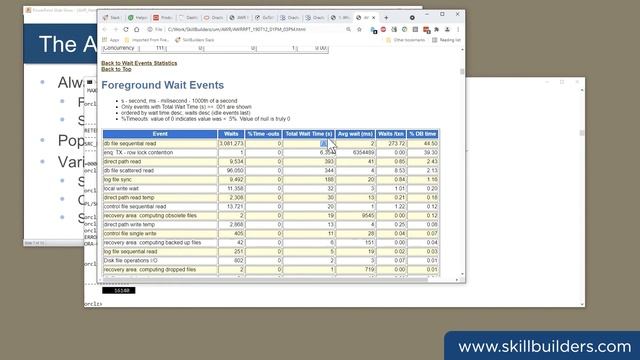Click the highlighted 16348 value in terminal window
Image resolution: width=640 pixels, height=360 pixels.
119,291
